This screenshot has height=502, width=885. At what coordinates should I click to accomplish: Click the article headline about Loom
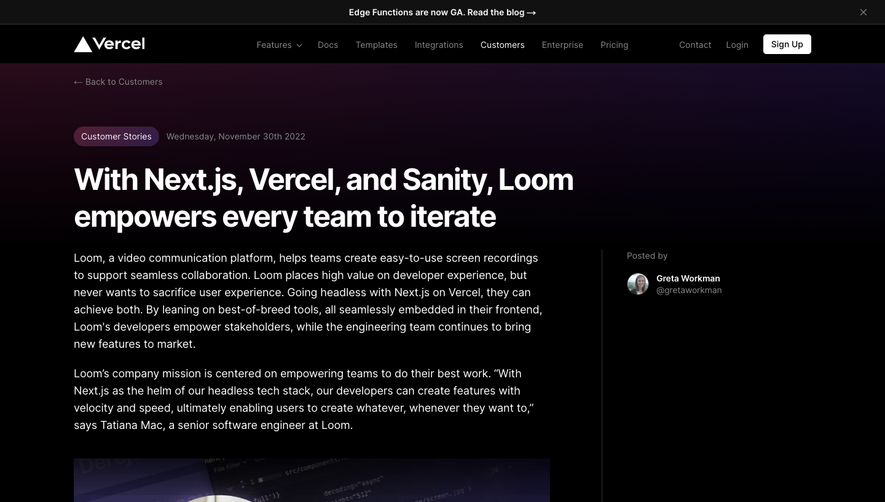(x=323, y=198)
